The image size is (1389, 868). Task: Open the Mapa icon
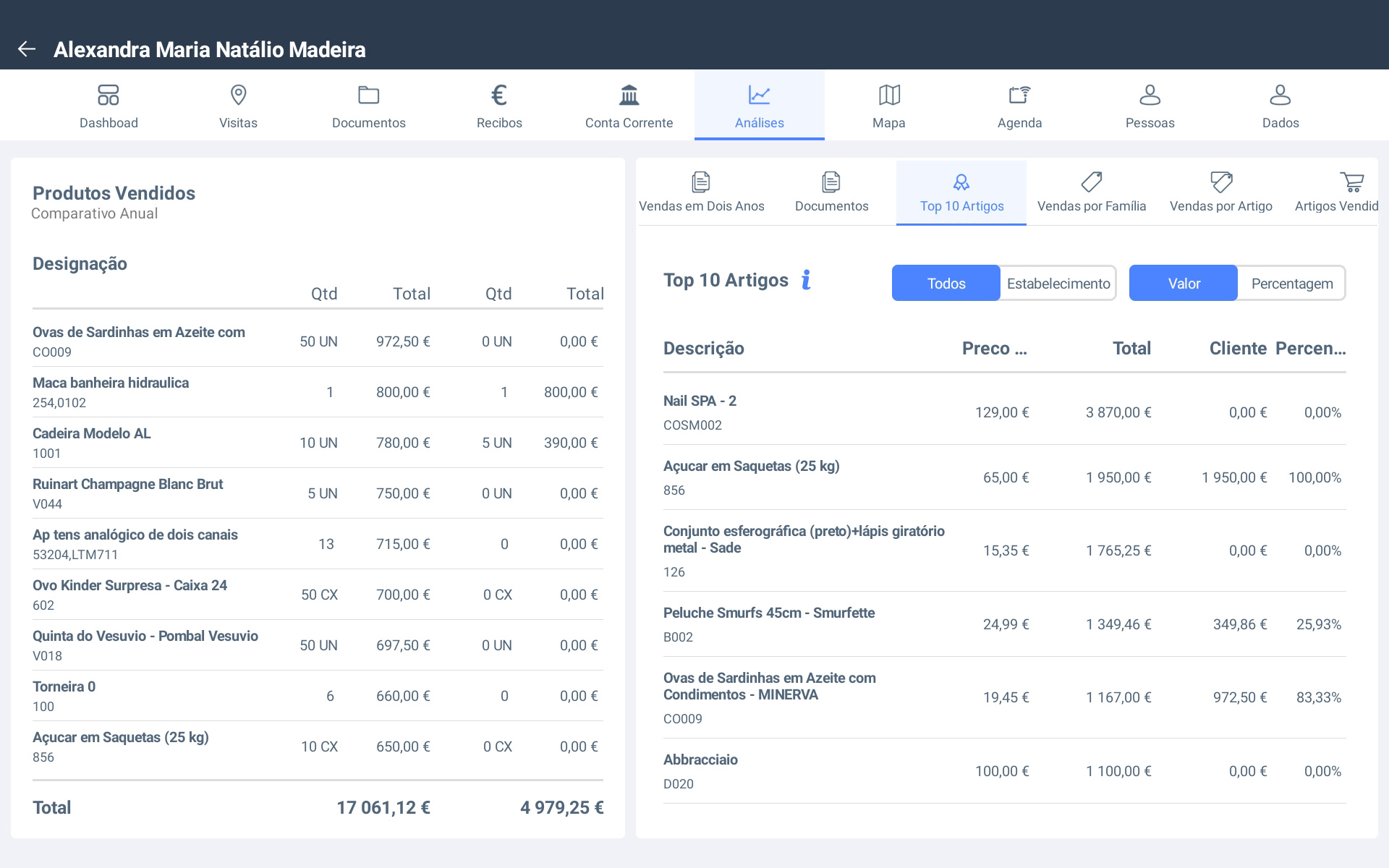pos(888,95)
